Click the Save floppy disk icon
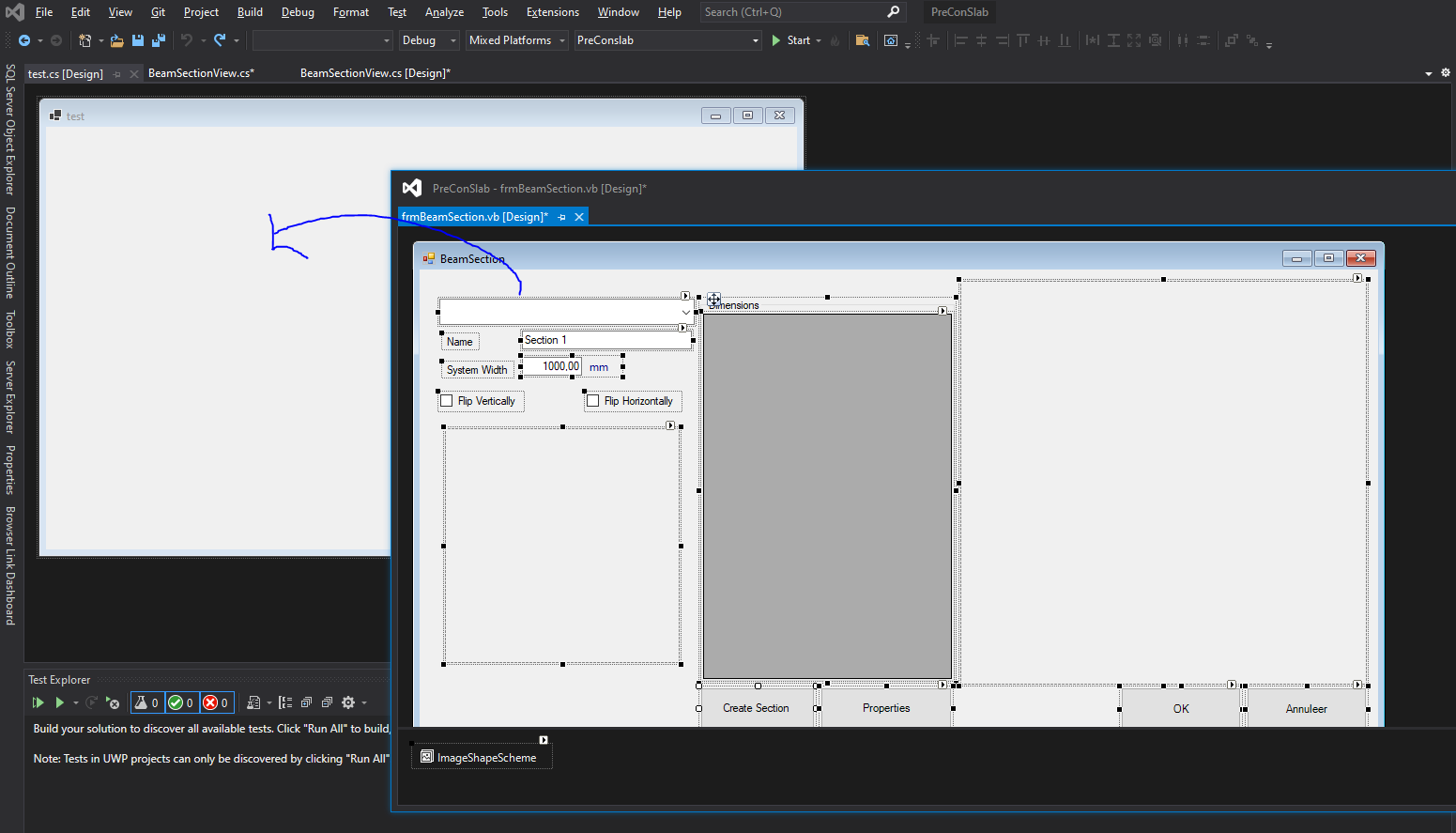Image resolution: width=1456 pixels, height=833 pixels. pyautogui.click(x=138, y=40)
